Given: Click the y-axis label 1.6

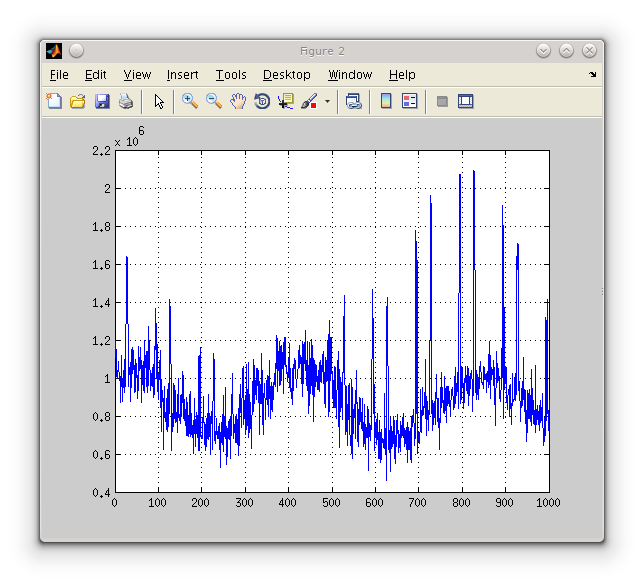Looking at the screenshot, I should tap(101, 265).
